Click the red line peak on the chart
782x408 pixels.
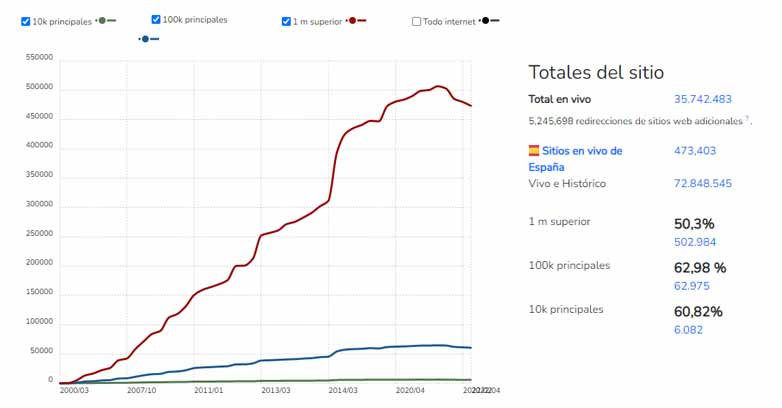coord(438,86)
